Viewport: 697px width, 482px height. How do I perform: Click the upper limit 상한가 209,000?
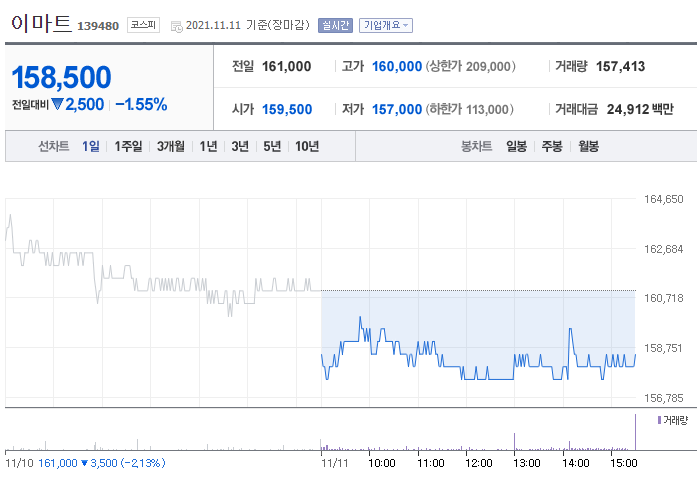click(x=471, y=67)
